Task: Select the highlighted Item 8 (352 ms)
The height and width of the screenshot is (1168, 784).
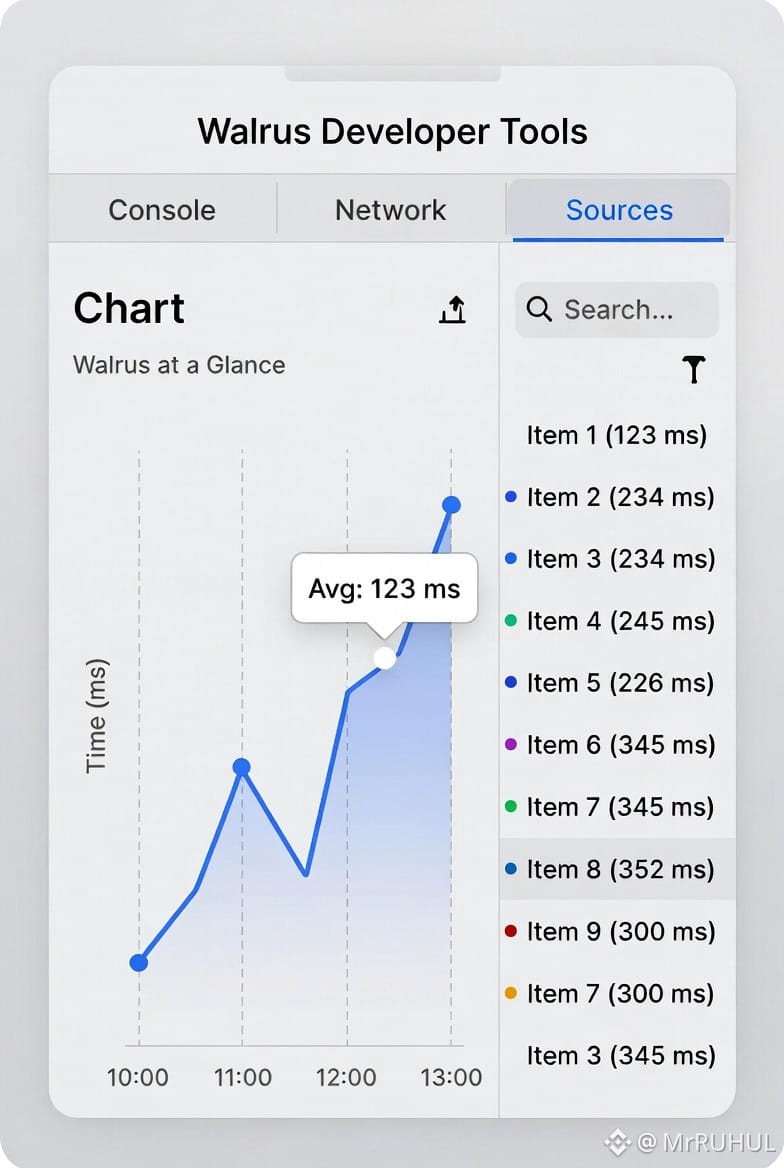Action: [620, 869]
